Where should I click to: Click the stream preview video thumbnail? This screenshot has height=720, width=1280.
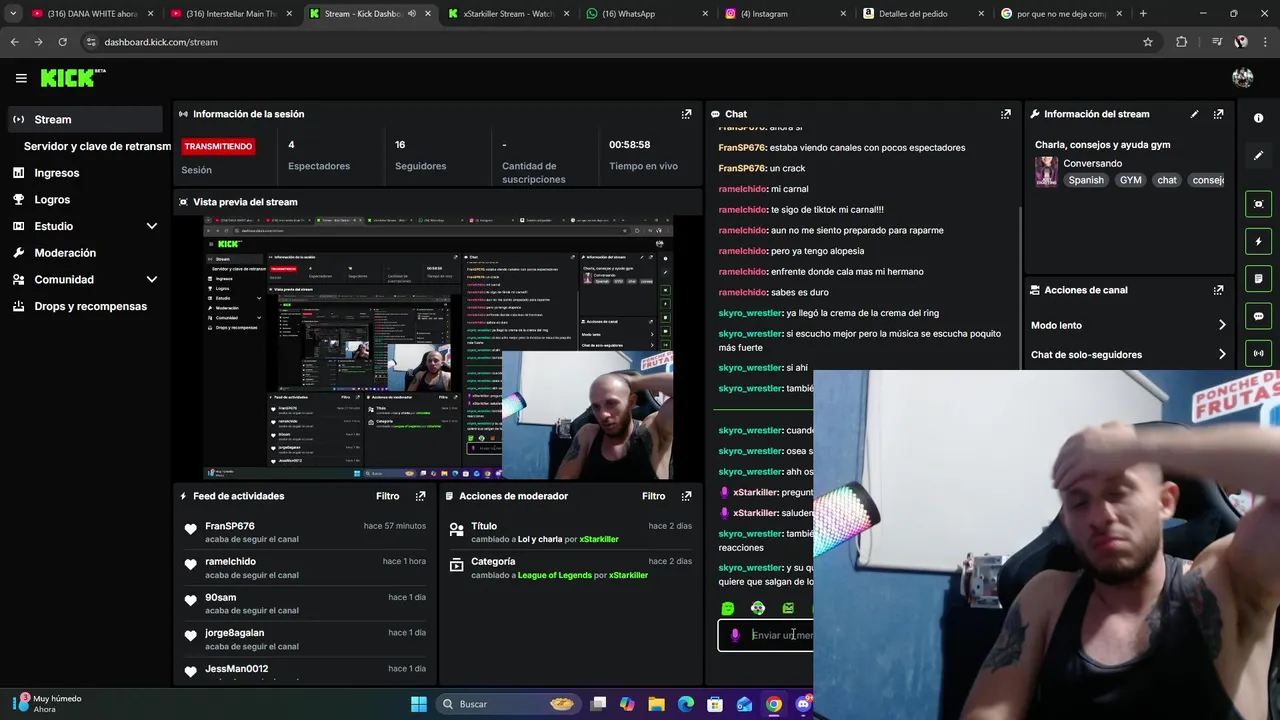point(438,347)
